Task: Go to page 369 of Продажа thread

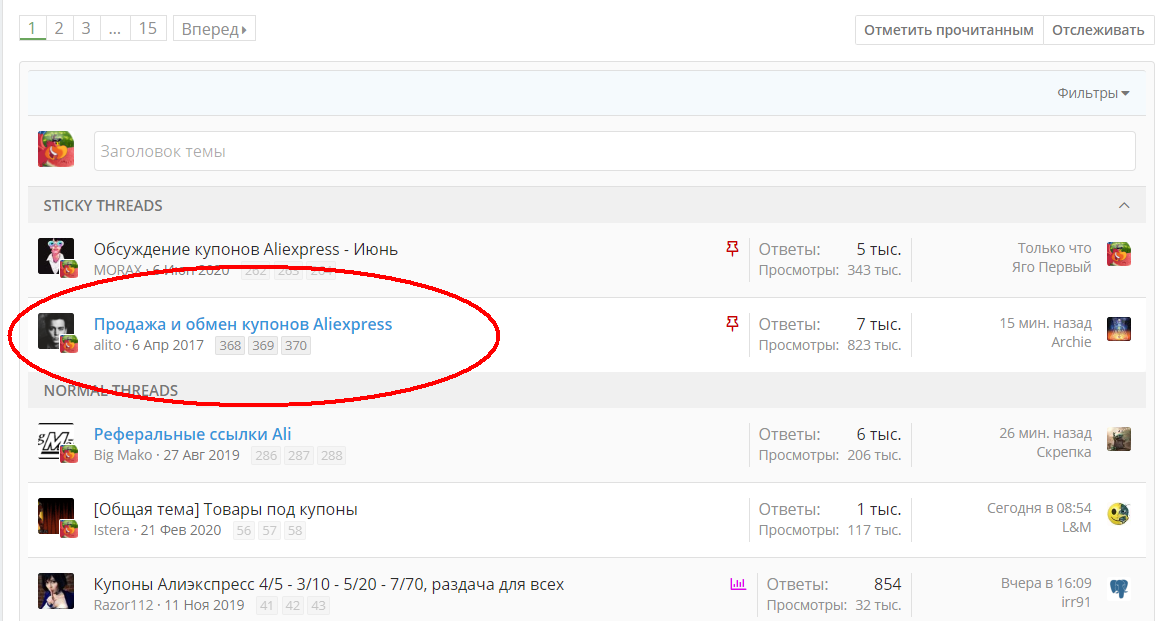Action: coord(262,346)
